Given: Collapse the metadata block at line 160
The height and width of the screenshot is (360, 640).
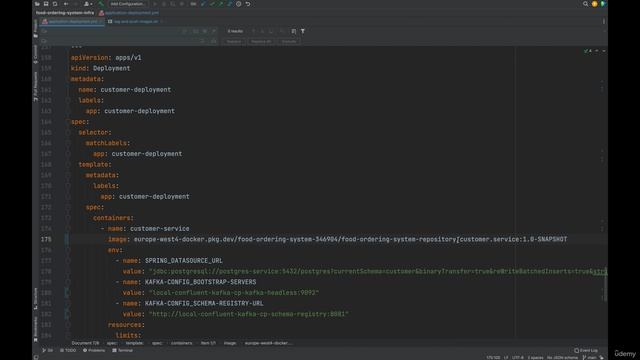Looking at the screenshot, I should 68,79.
